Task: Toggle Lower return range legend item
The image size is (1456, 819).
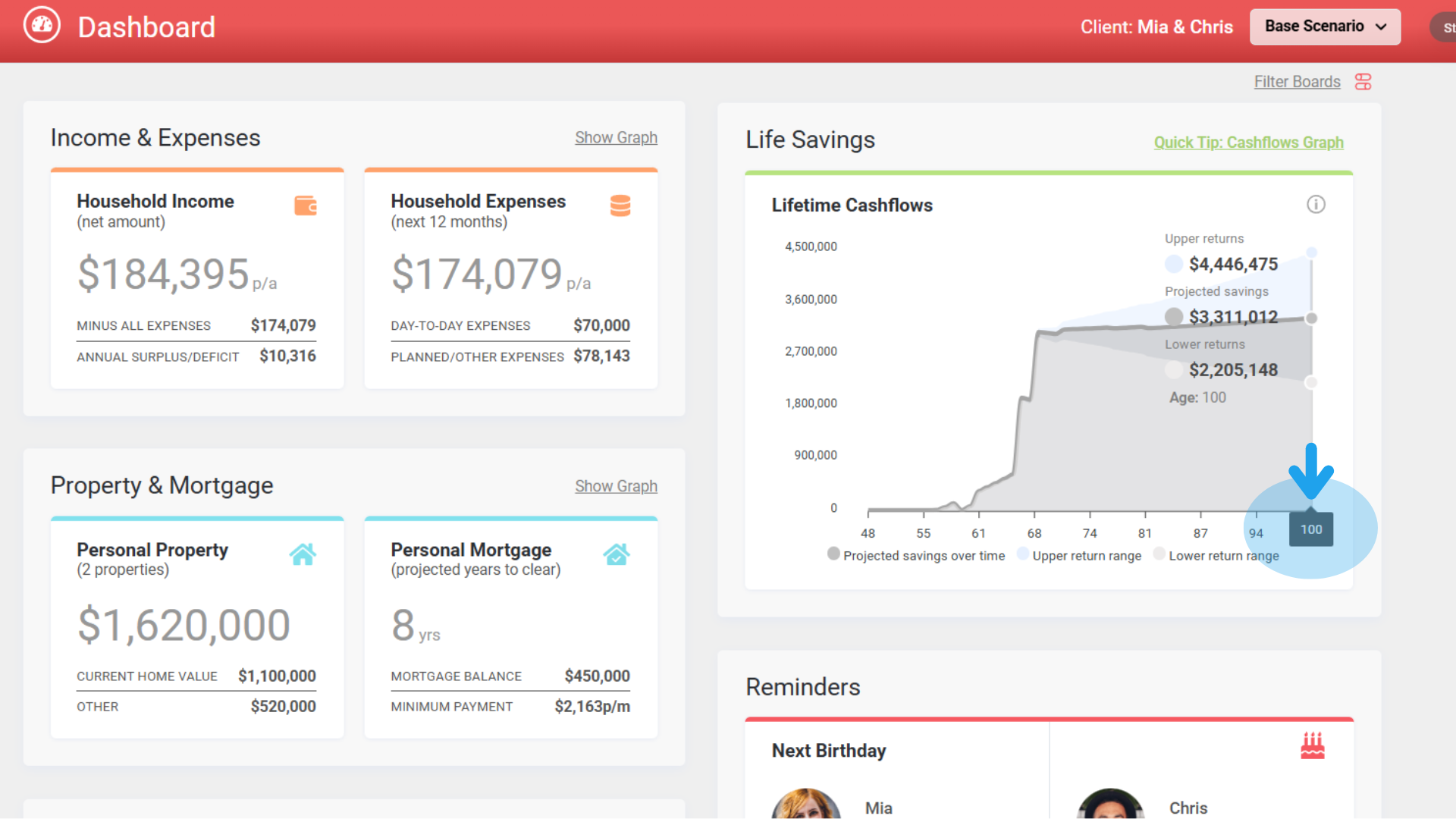Action: pos(1216,555)
